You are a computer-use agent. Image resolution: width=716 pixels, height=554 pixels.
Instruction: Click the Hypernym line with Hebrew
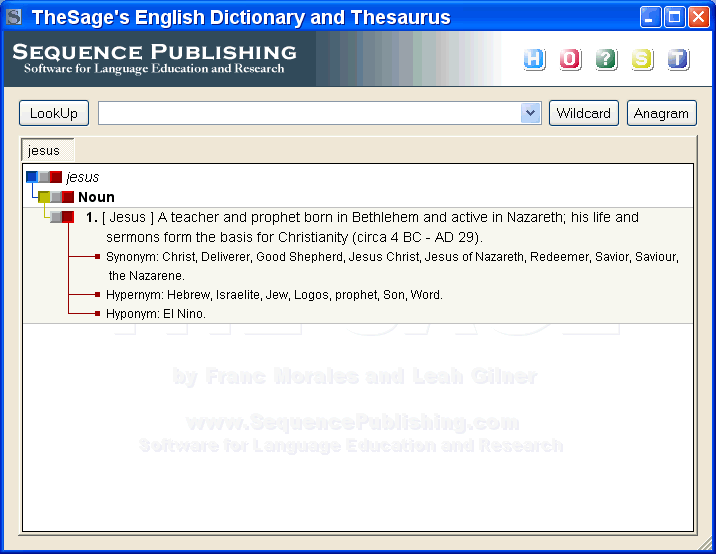(x=274, y=295)
